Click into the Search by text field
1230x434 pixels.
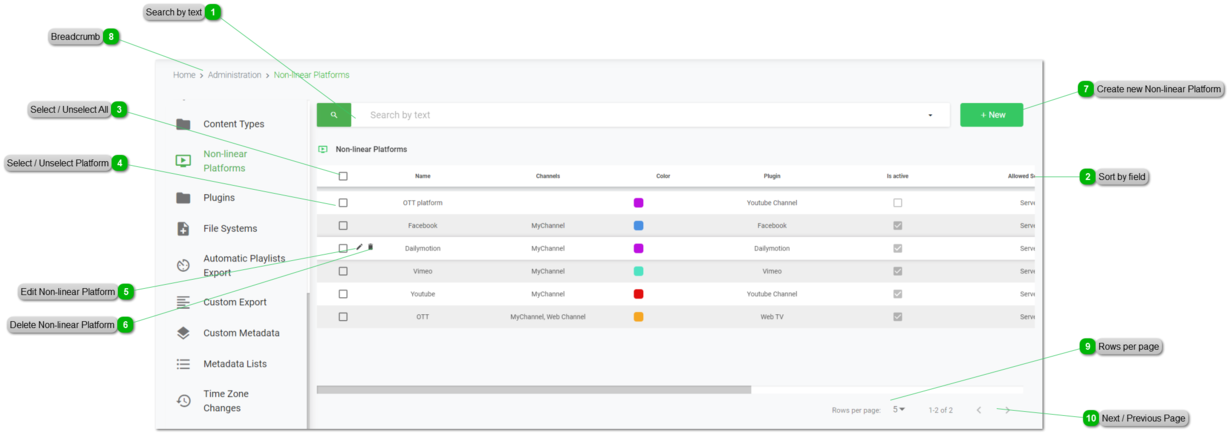[640, 115]
